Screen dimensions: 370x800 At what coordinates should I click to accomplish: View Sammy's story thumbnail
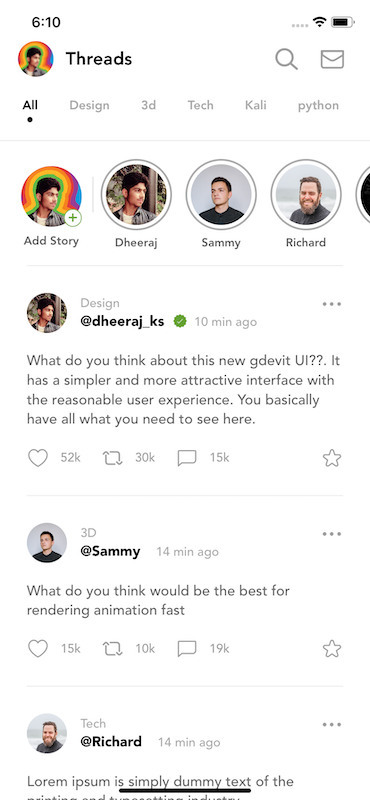point(221,194)
